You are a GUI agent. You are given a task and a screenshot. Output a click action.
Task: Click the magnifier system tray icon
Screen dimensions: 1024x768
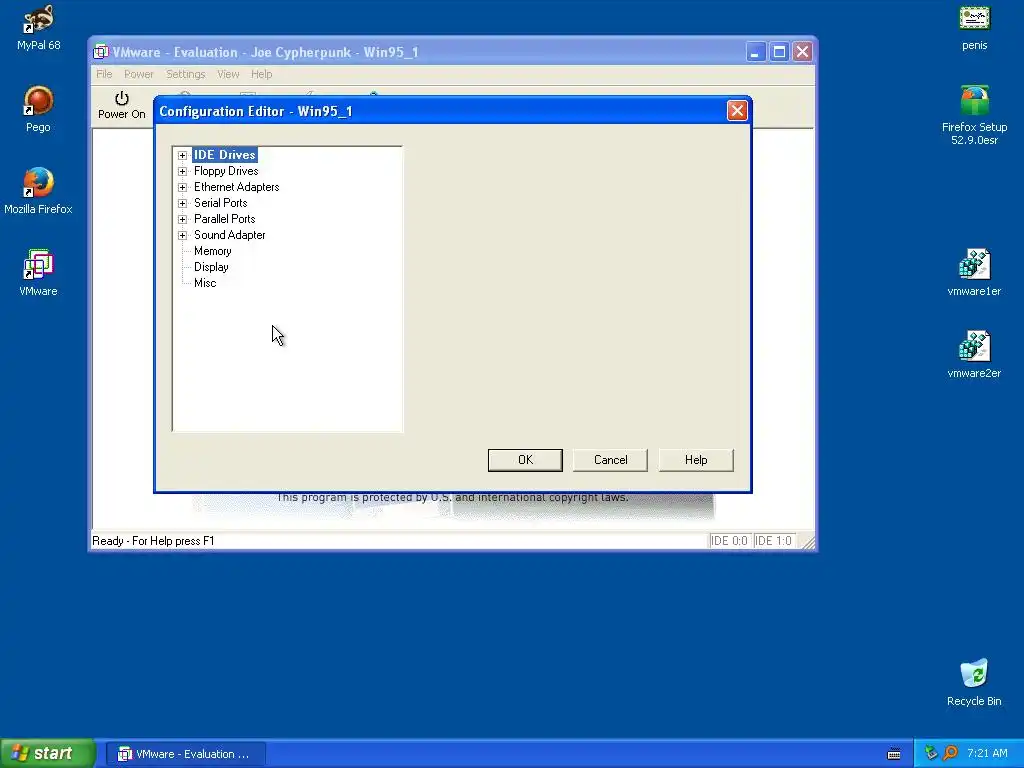point(950,754)
